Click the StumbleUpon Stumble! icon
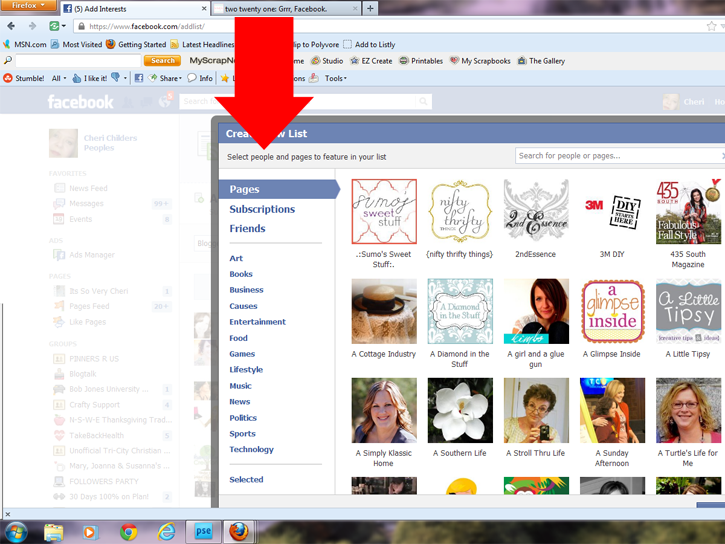Viewport: 725px width, 544px height. (x=10, y=78)
